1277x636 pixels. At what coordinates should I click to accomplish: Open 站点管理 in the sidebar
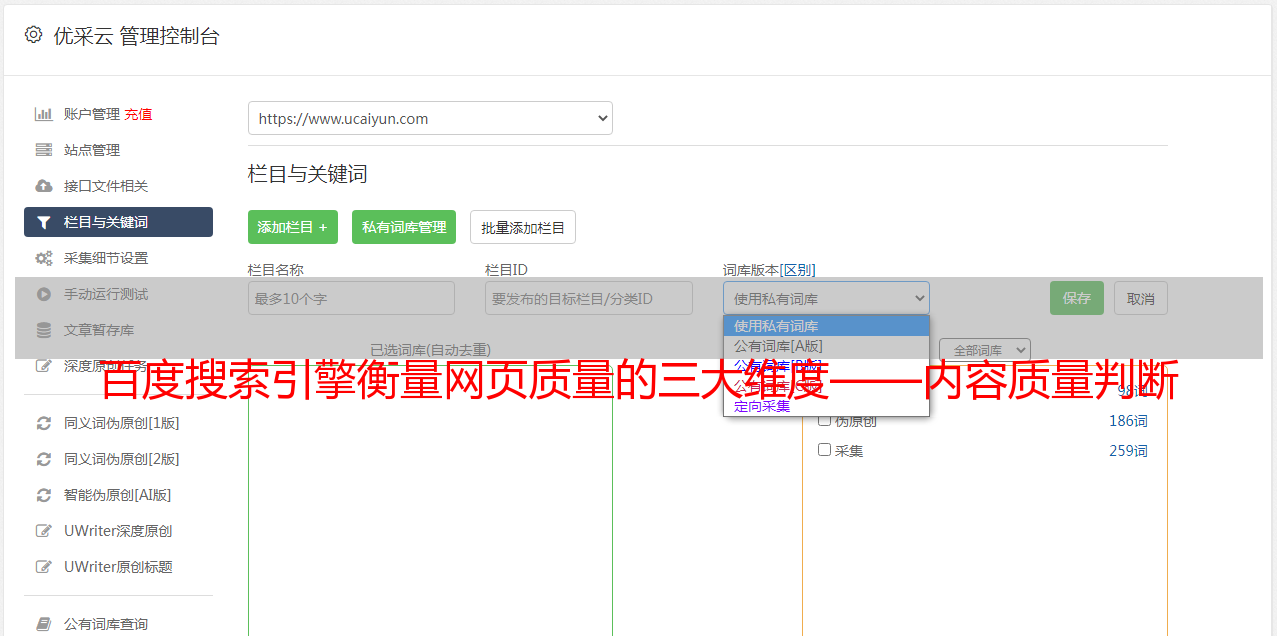click(92, 150)
